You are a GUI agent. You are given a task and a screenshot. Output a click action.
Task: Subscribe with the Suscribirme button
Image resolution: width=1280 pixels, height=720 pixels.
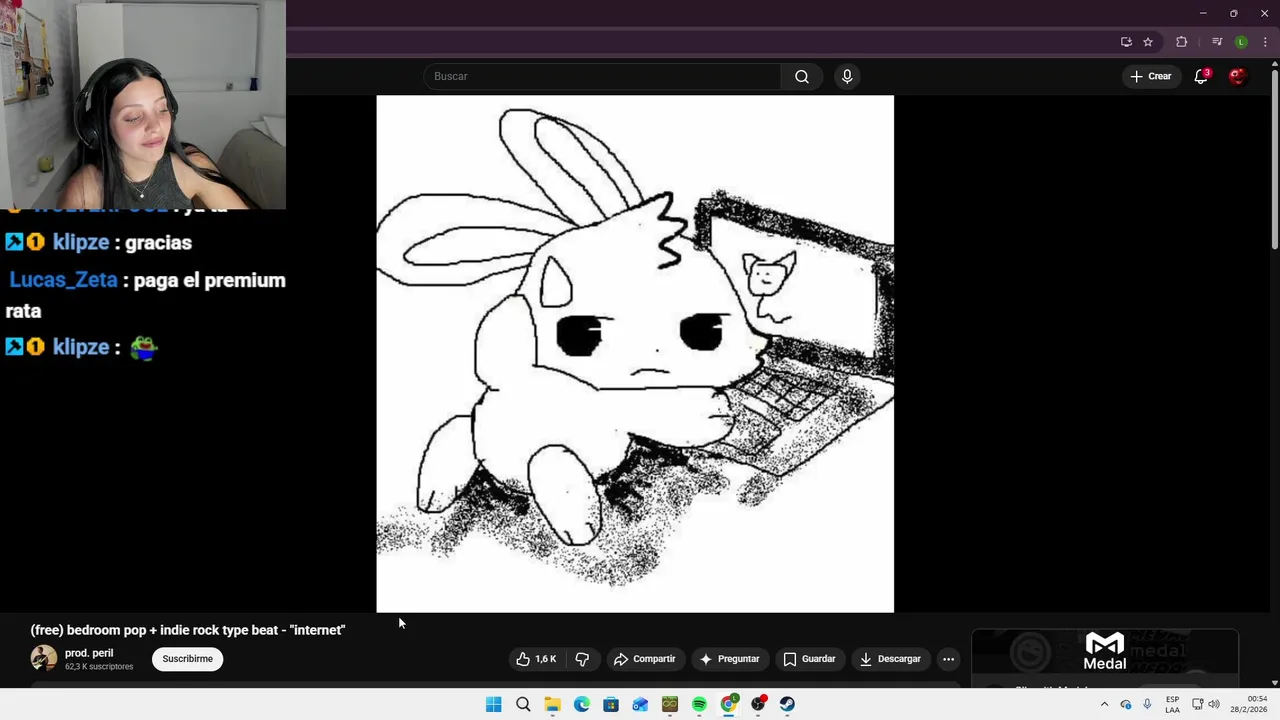pos(188,659)
